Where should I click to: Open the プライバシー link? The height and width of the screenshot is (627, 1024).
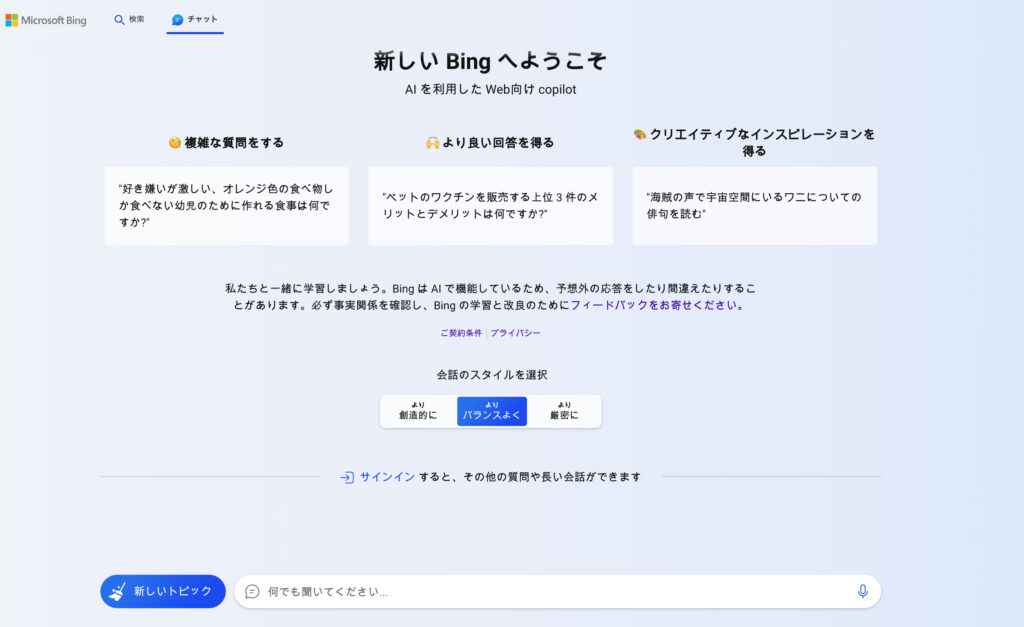click(x=515, y=333)
